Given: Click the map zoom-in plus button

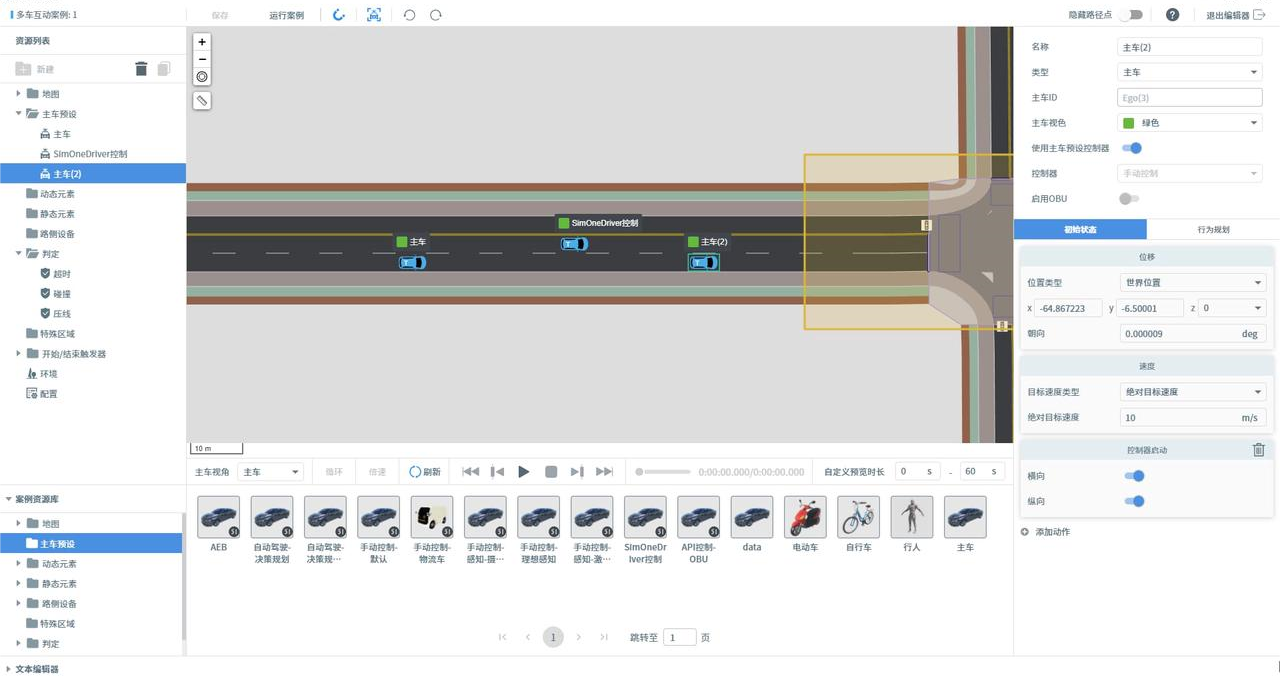Looking at the screenshot, I should click(202, 42).
